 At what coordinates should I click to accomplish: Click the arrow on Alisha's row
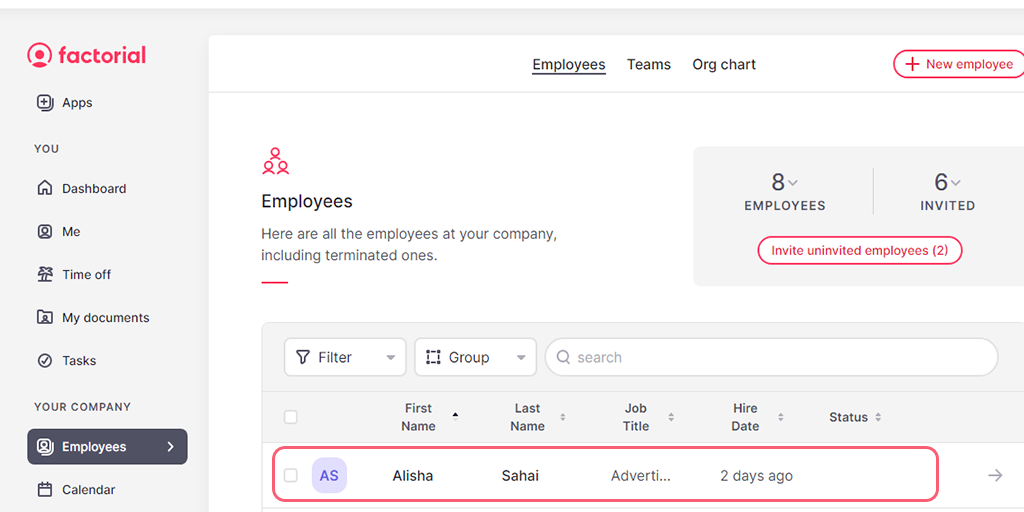[x=994, y=475]
